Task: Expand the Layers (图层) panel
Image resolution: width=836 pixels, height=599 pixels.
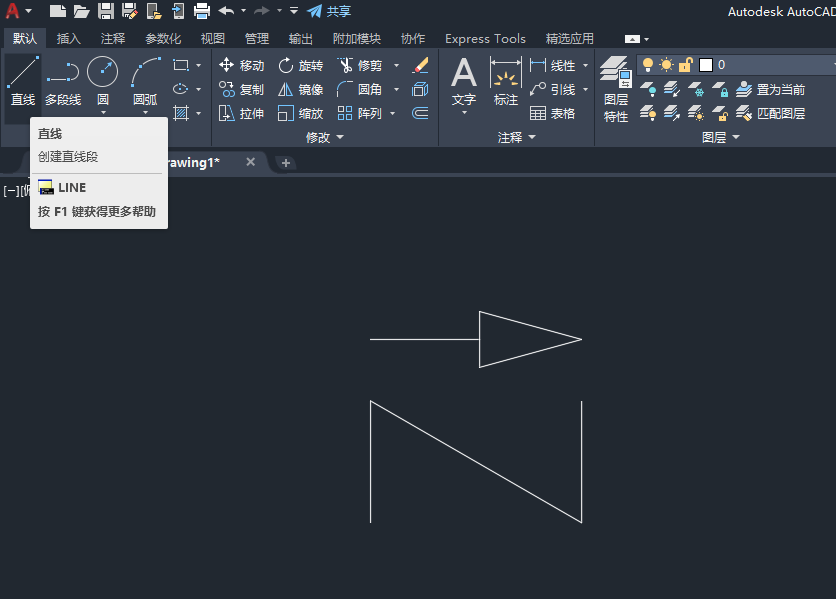Action: (721, 138)
